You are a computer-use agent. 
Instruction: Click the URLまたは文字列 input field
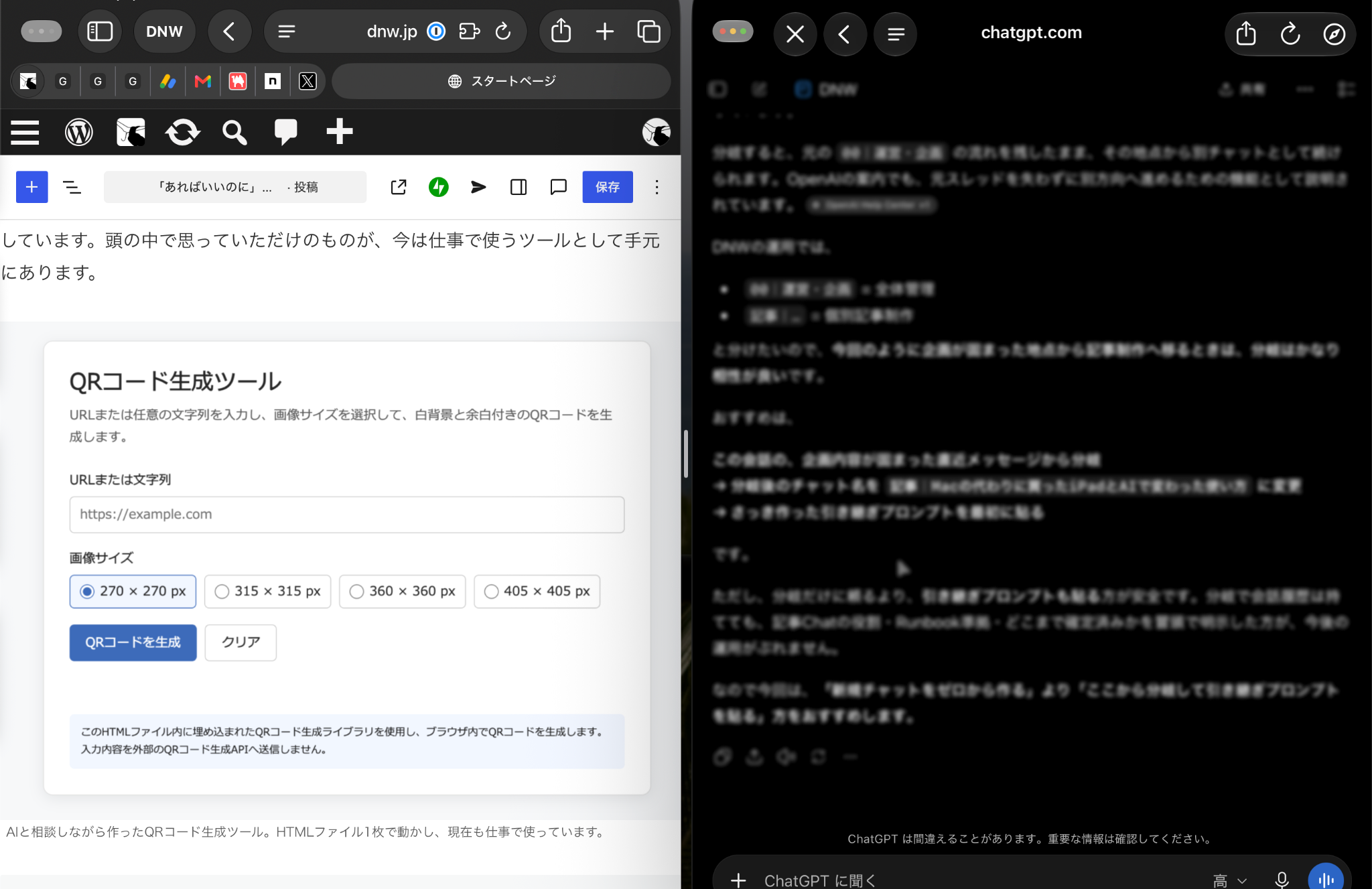coord(347,515)
